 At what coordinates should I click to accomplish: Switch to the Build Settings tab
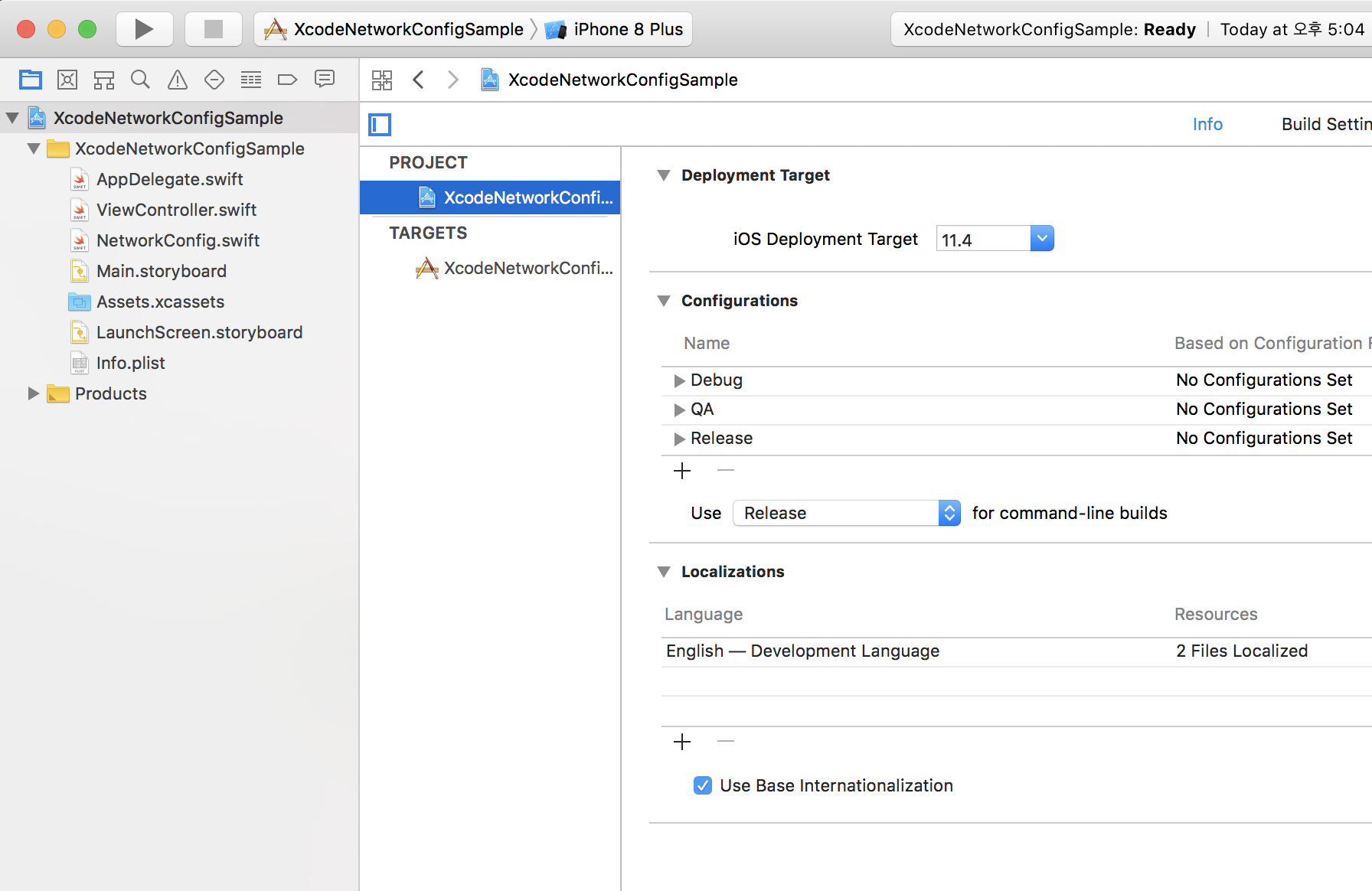pyautogui.click(x=1326, y=124)
